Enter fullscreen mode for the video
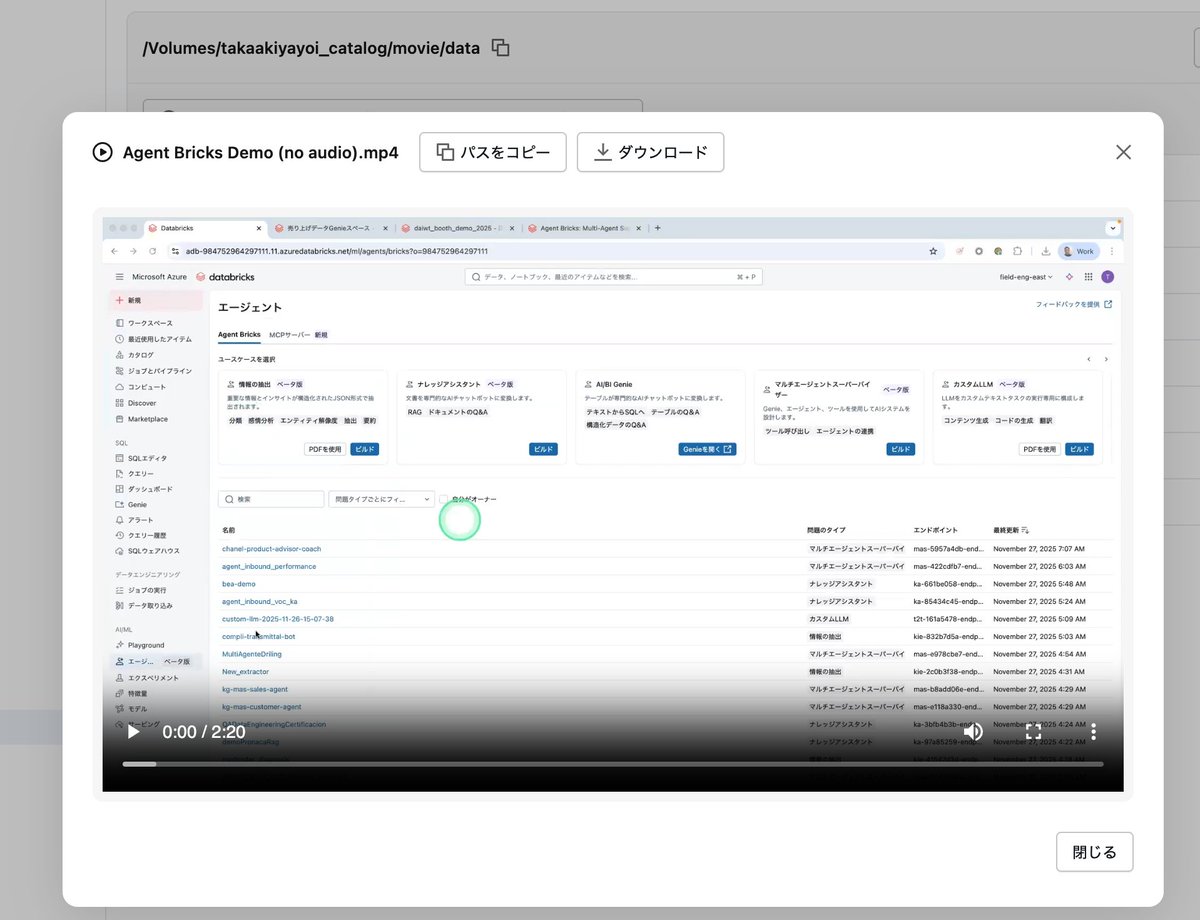The image size is (1200, 920). point(1033,732)
